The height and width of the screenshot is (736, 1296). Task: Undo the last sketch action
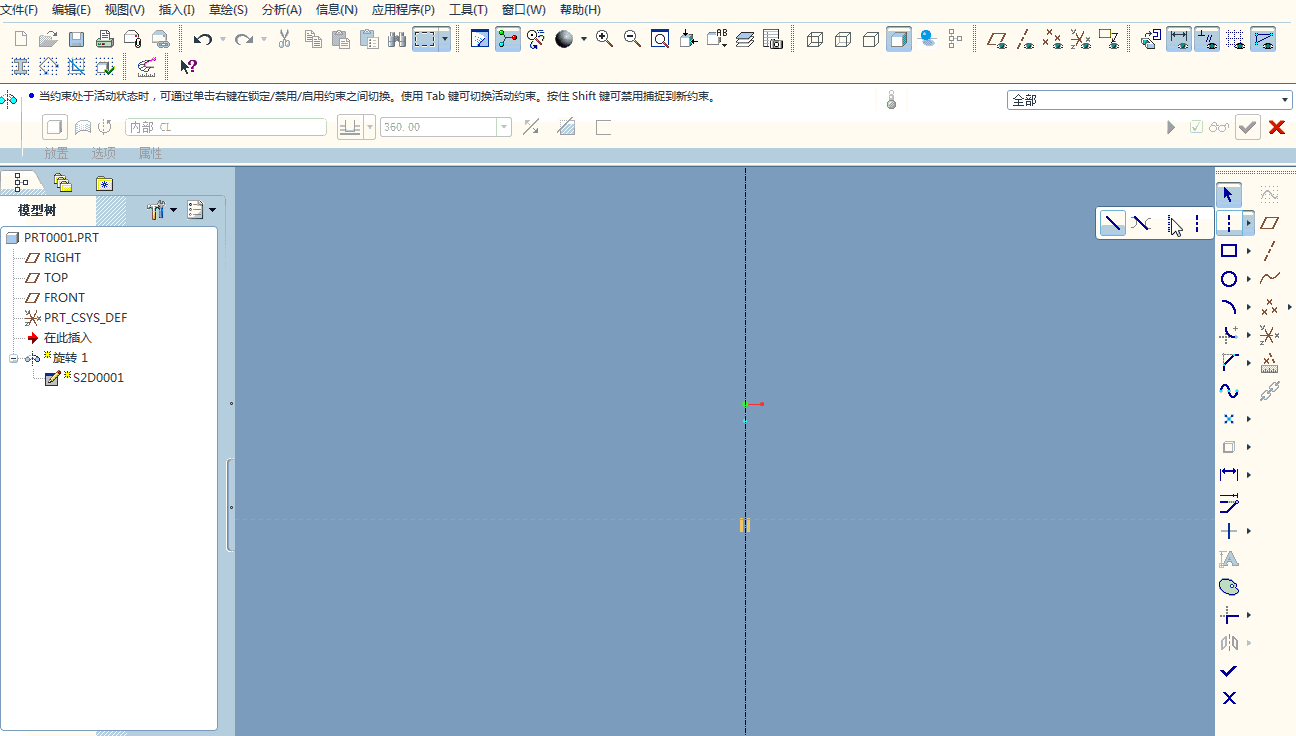(x=202, y=39)
